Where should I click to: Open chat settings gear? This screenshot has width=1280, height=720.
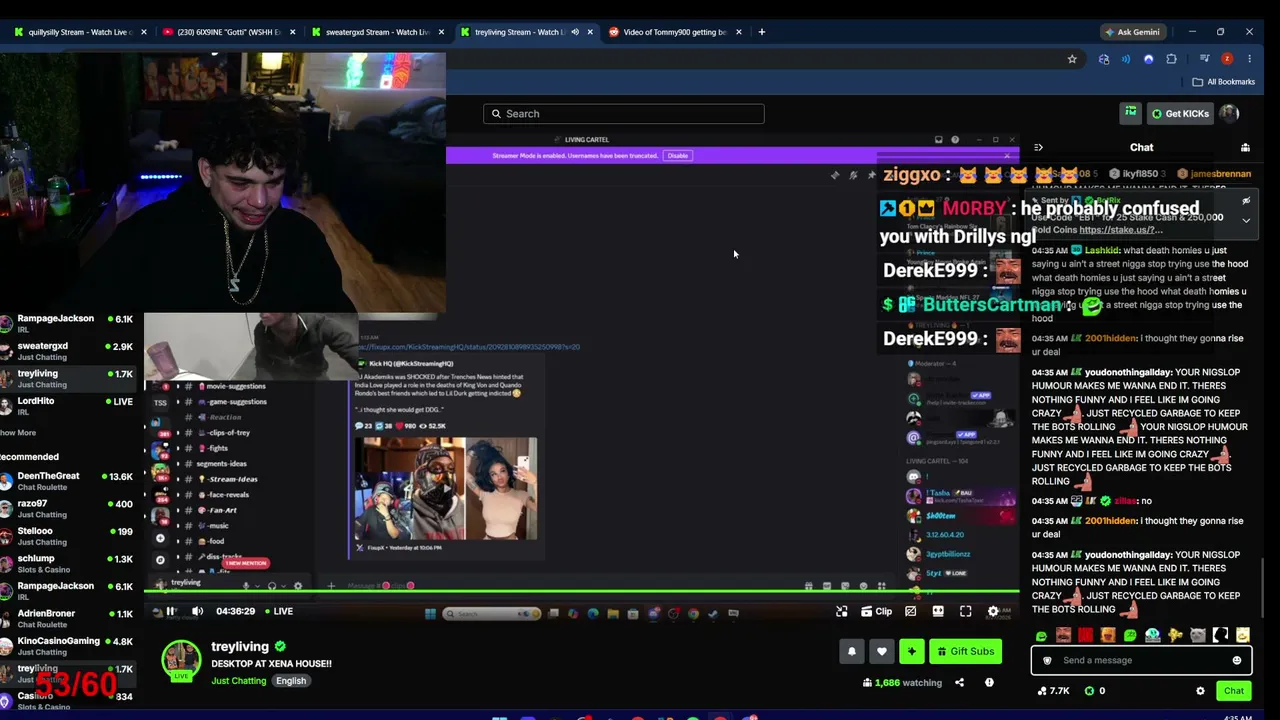[x=1200, y=691]
